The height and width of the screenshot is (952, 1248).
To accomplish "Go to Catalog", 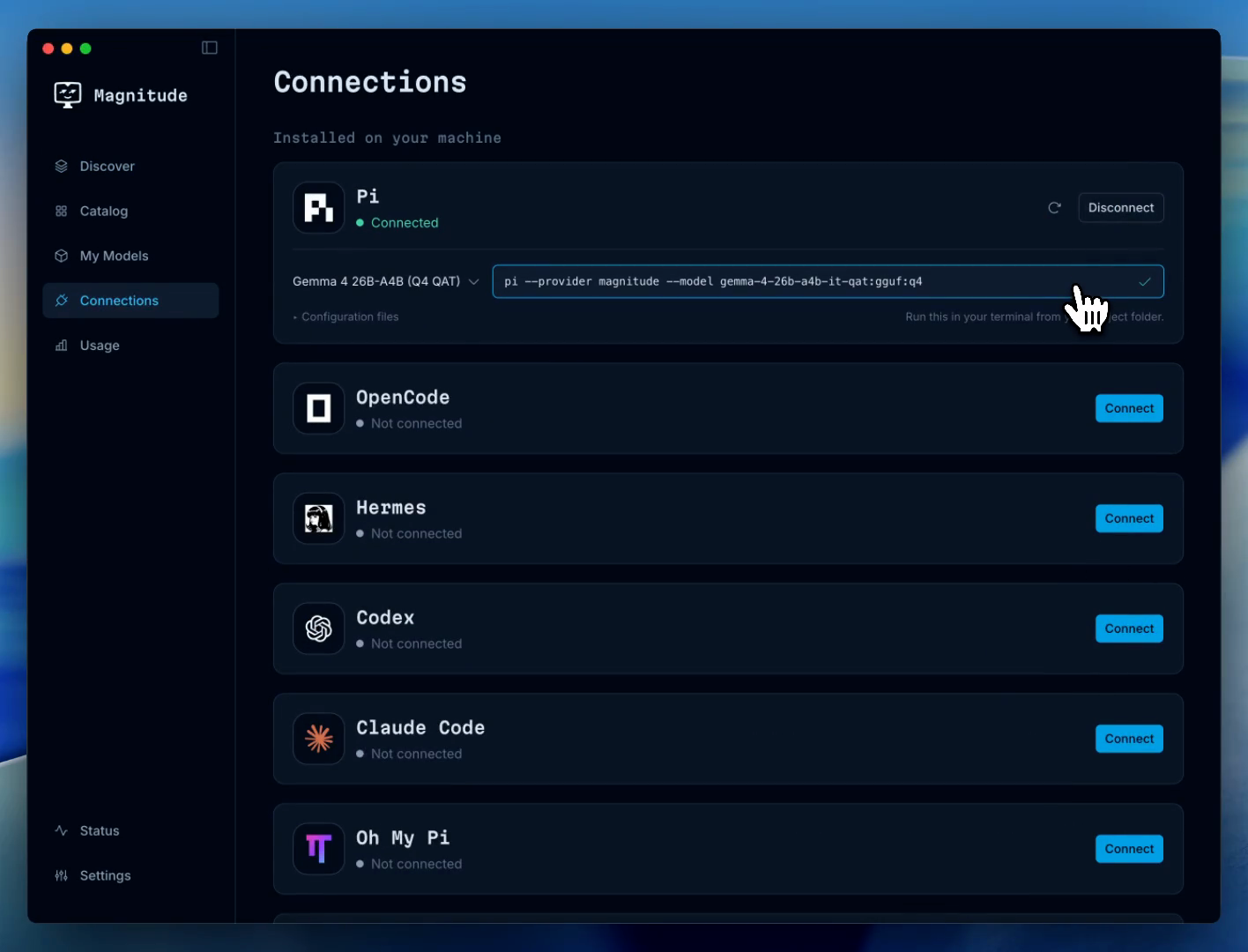I will pyautogui.click(x=130, y=212).
